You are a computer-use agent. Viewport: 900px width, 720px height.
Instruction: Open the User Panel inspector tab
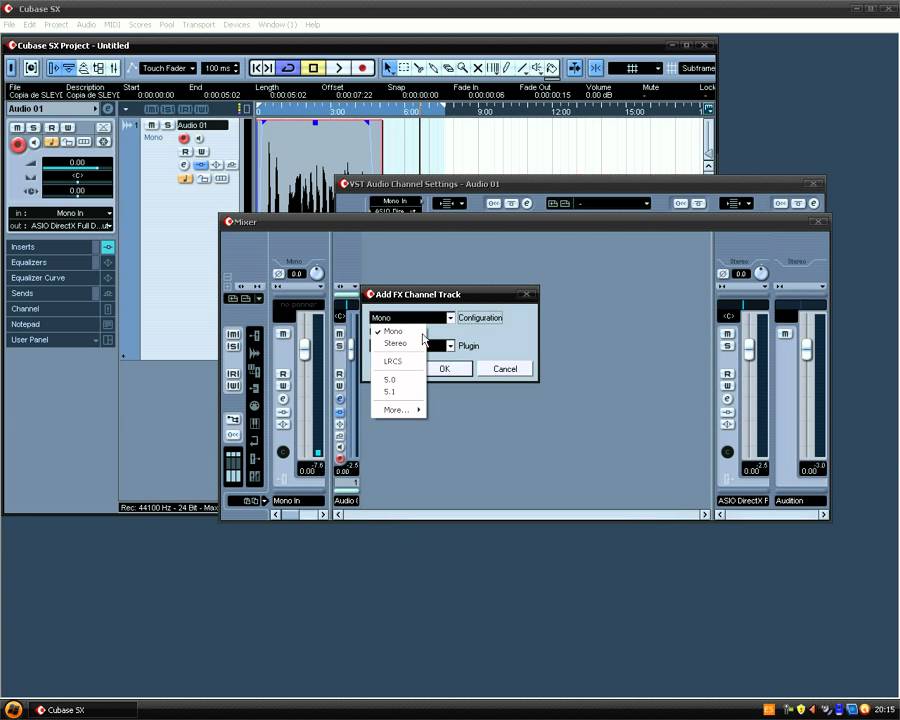[x=51, y=340]
